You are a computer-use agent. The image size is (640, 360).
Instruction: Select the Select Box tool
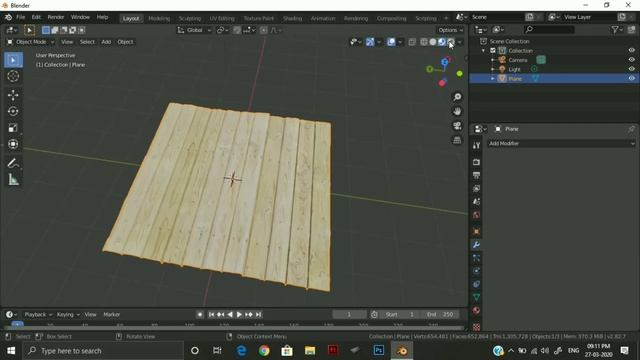[x=13, y=60]
